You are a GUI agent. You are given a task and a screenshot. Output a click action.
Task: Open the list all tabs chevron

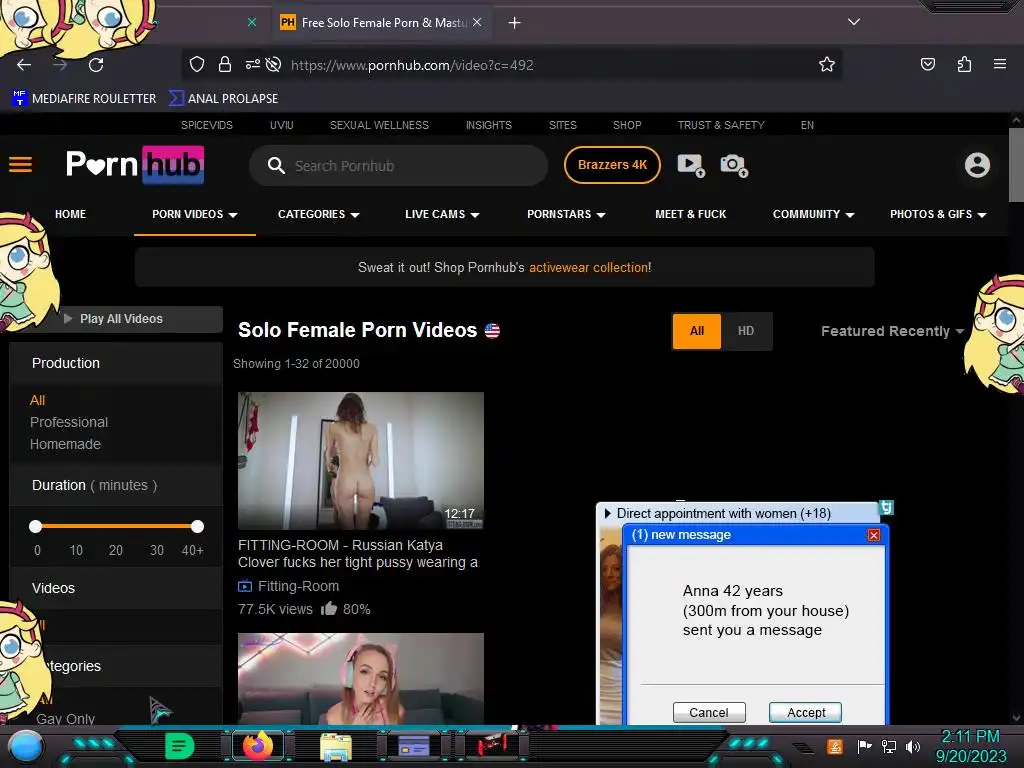point(854,22)
